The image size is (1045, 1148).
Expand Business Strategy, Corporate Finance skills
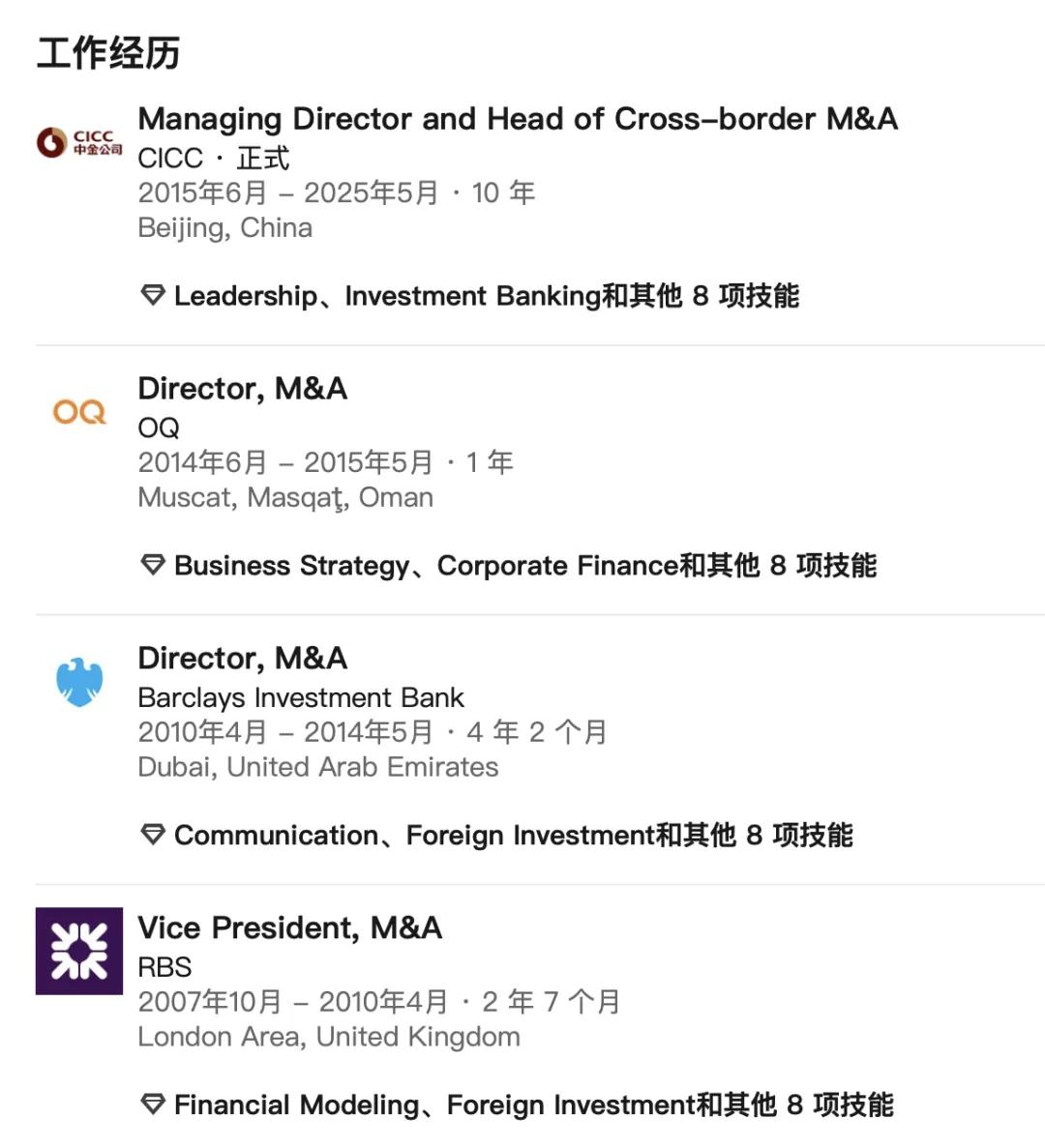click(524, 566)
